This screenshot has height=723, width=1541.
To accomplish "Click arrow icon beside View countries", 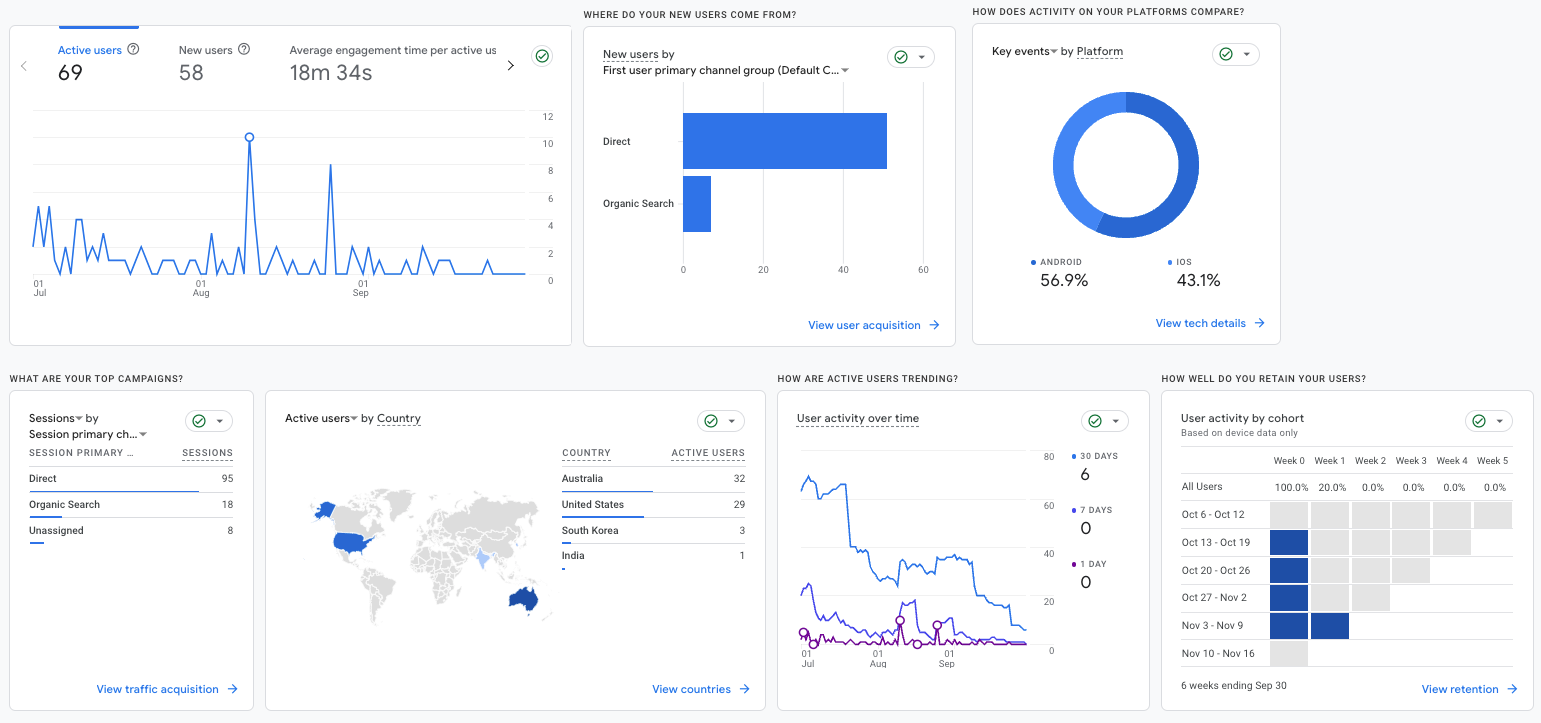I will tap(744, 689).
